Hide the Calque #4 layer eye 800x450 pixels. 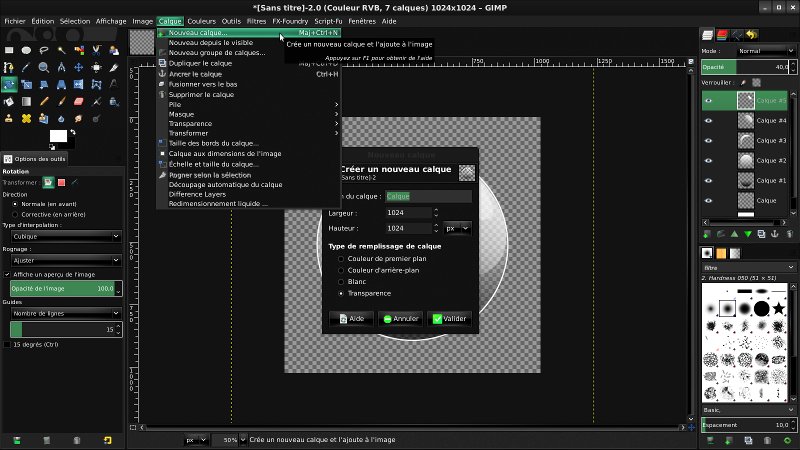click(708, 120)
